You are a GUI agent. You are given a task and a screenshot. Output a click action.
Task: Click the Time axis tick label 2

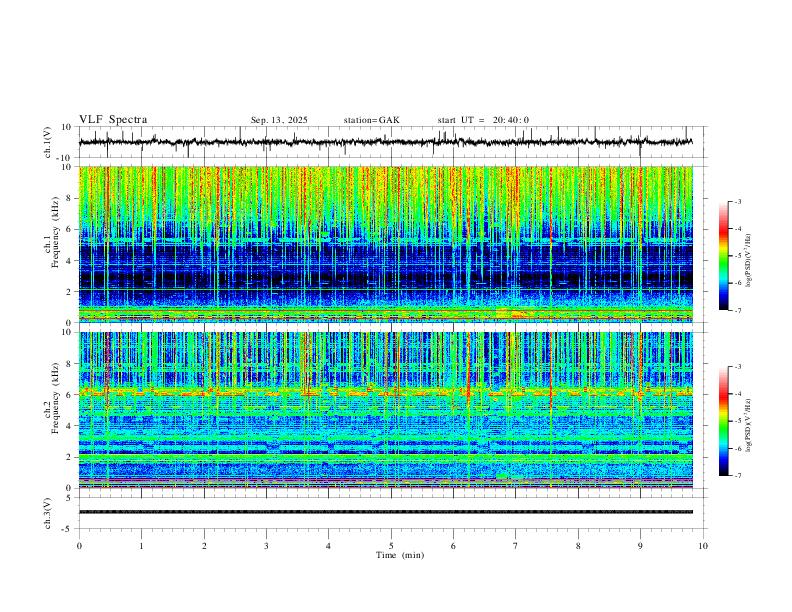click(x=204, y=546)
